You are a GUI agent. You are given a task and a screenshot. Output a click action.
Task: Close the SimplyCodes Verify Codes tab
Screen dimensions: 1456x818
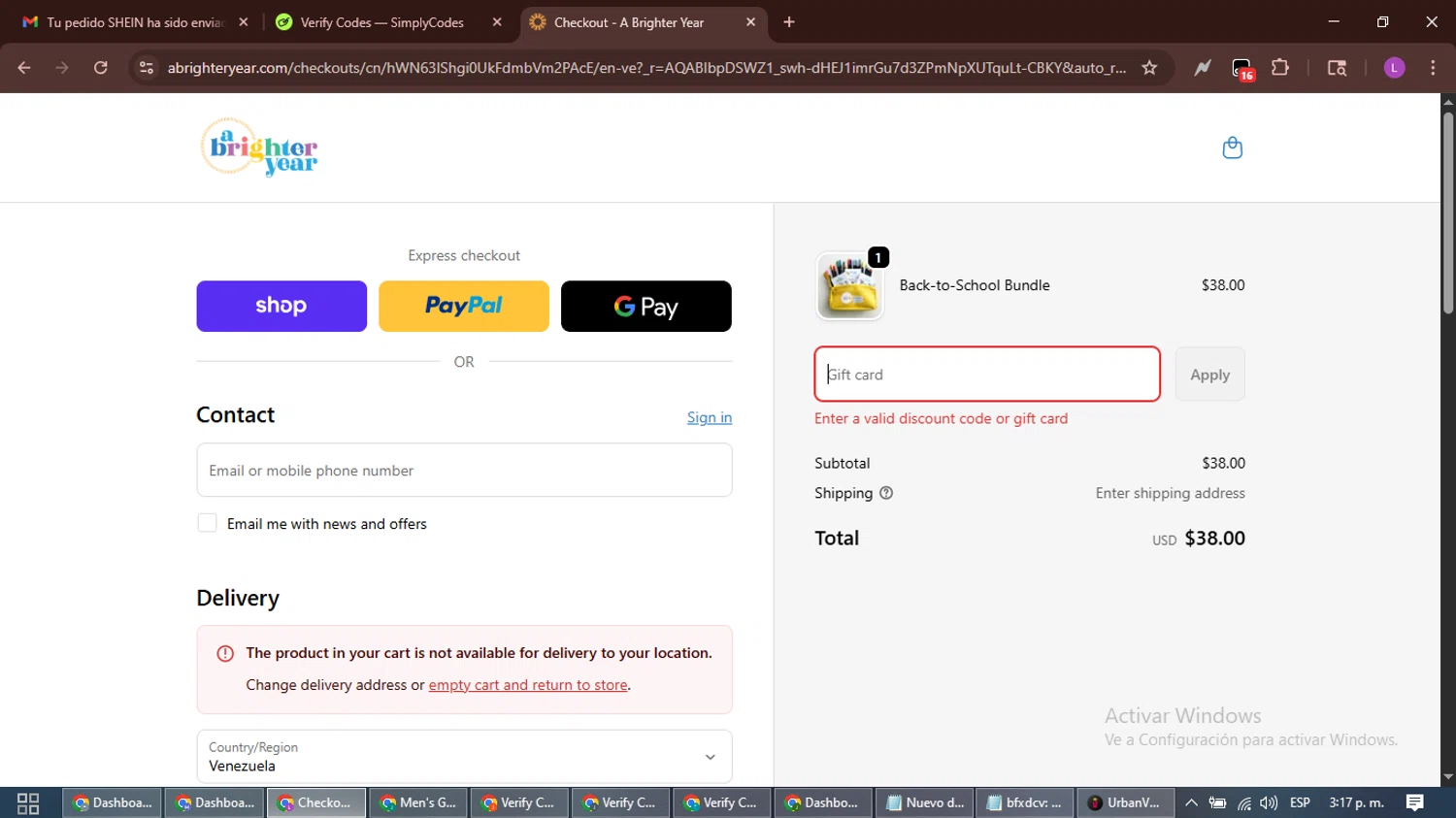[x=497, y=22]
